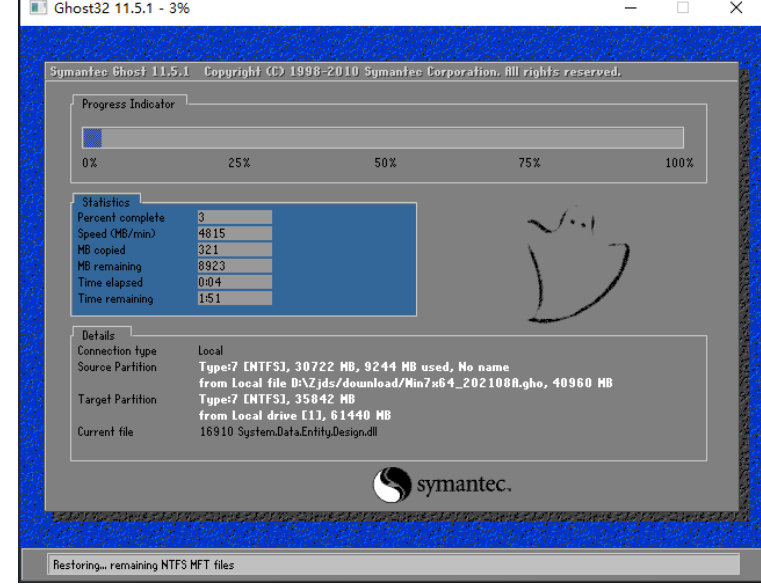
Task: Click 'from Local drive [1], 61440 MB'
Action: coord(295,416)
